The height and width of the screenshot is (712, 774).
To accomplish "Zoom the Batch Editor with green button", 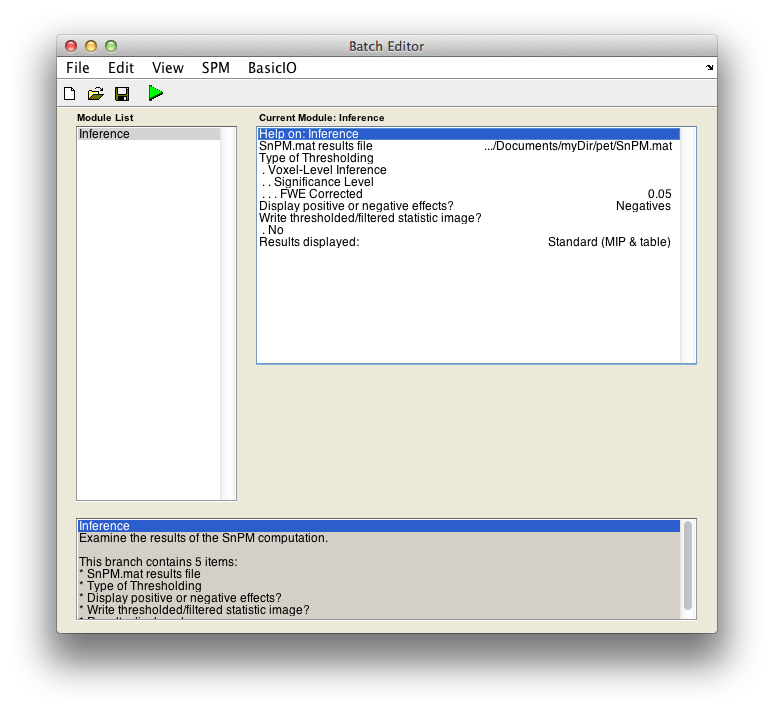I will point(111,46).
